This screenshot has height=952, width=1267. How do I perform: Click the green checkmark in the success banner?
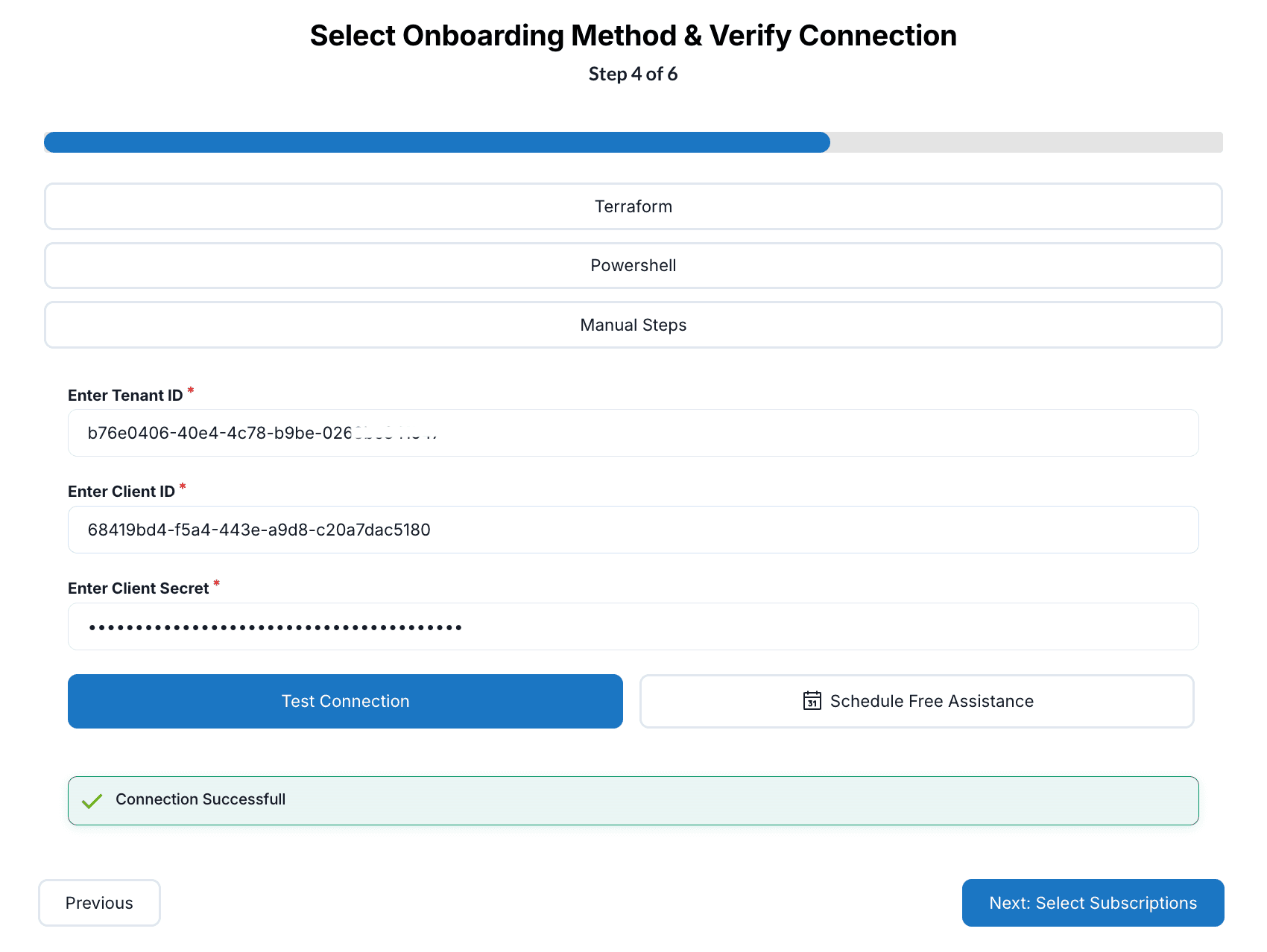[x=92, y=801]
